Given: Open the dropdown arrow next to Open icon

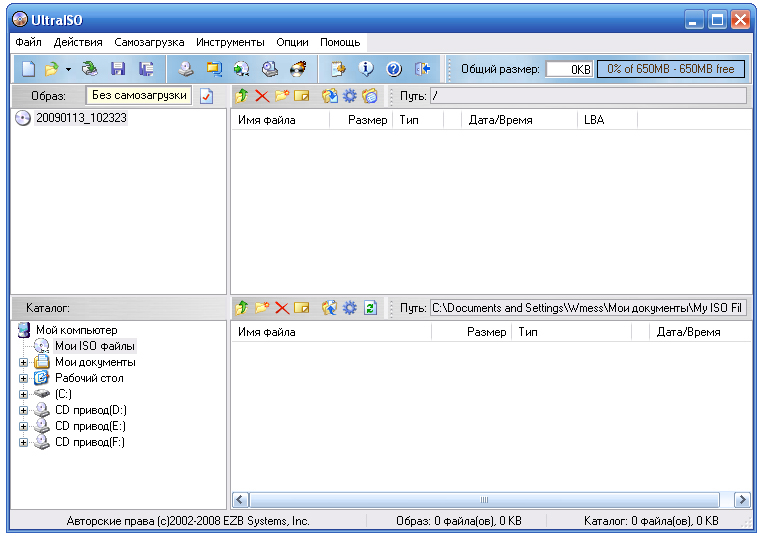Looking at the screenshot, I should pos(68,69).
